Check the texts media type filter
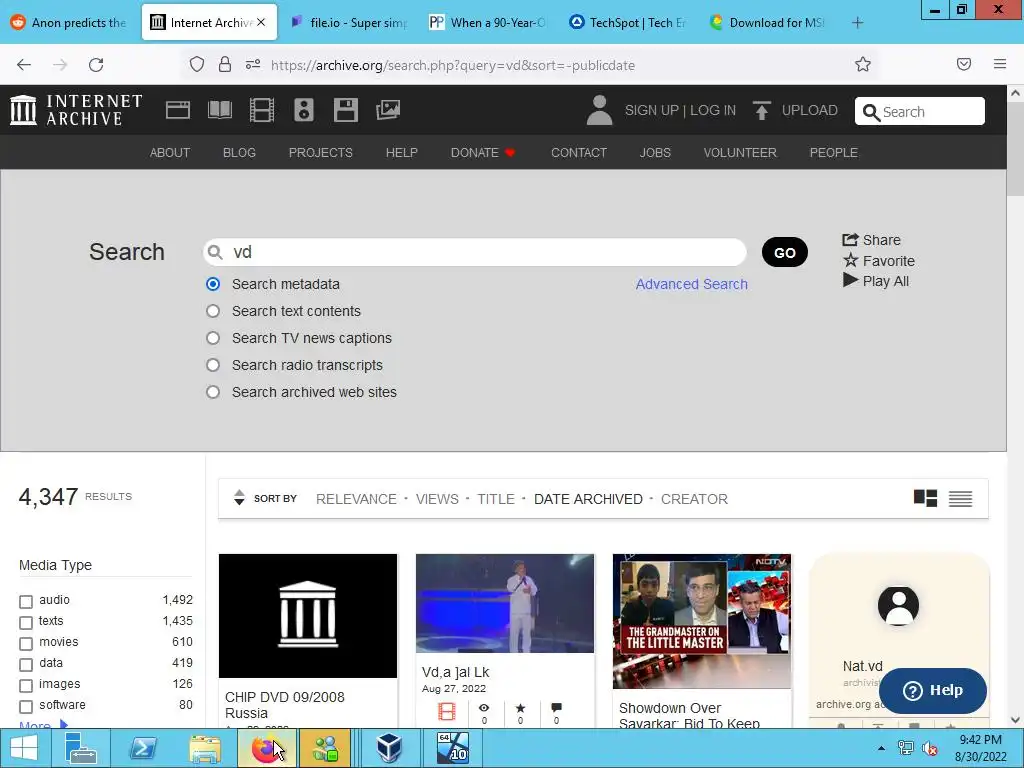The image size is (1024, 768). coord(26,622)
